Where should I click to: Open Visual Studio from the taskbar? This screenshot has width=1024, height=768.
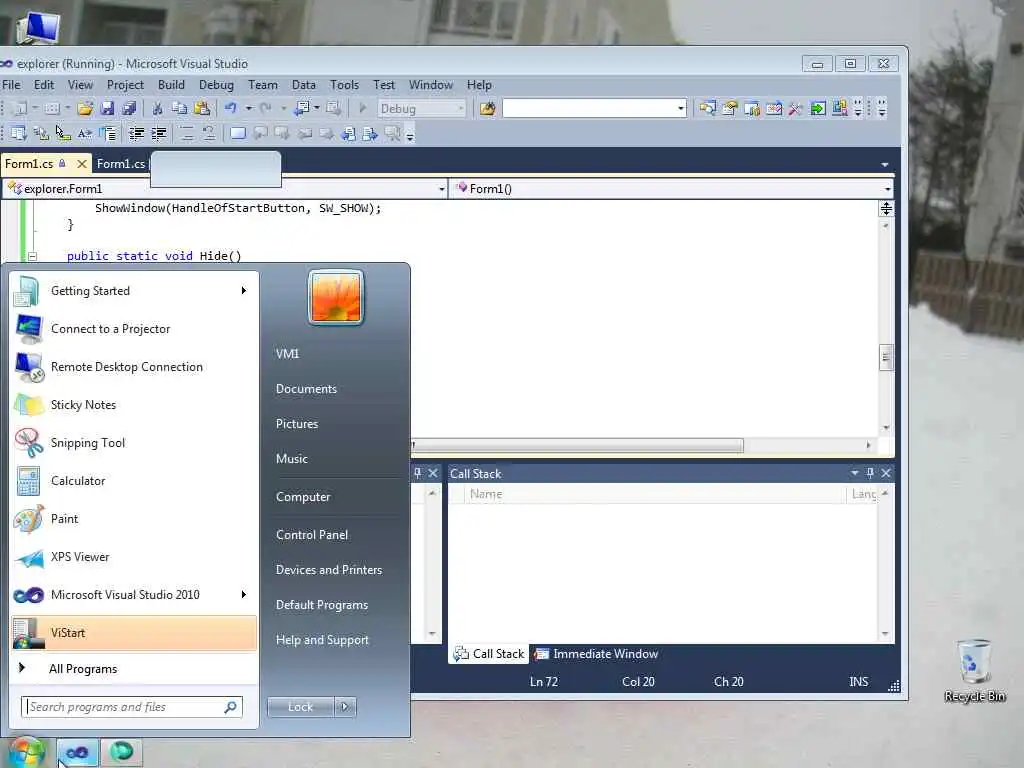tap(77, 752)
